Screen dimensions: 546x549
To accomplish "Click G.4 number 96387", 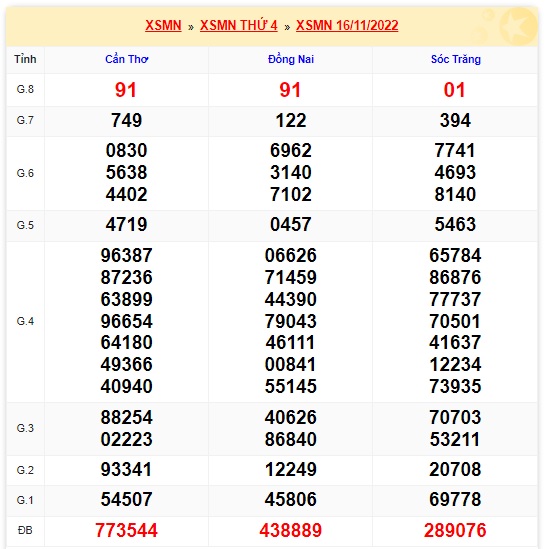I will pos(126,255).
